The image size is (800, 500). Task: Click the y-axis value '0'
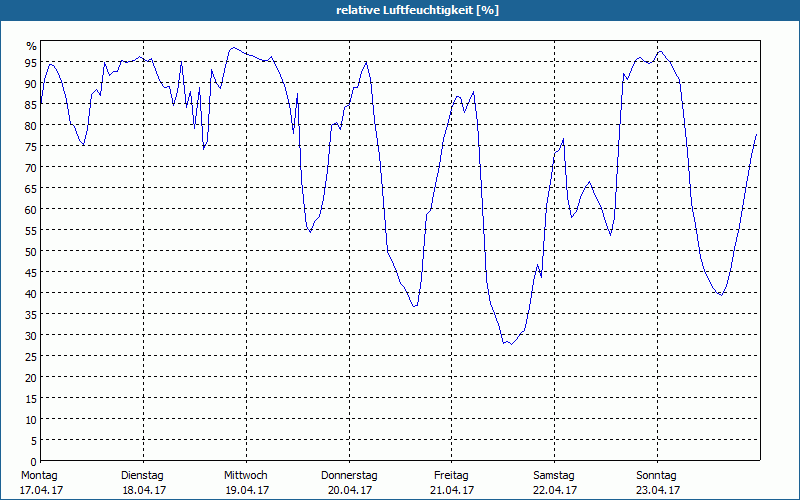[34, 462]
